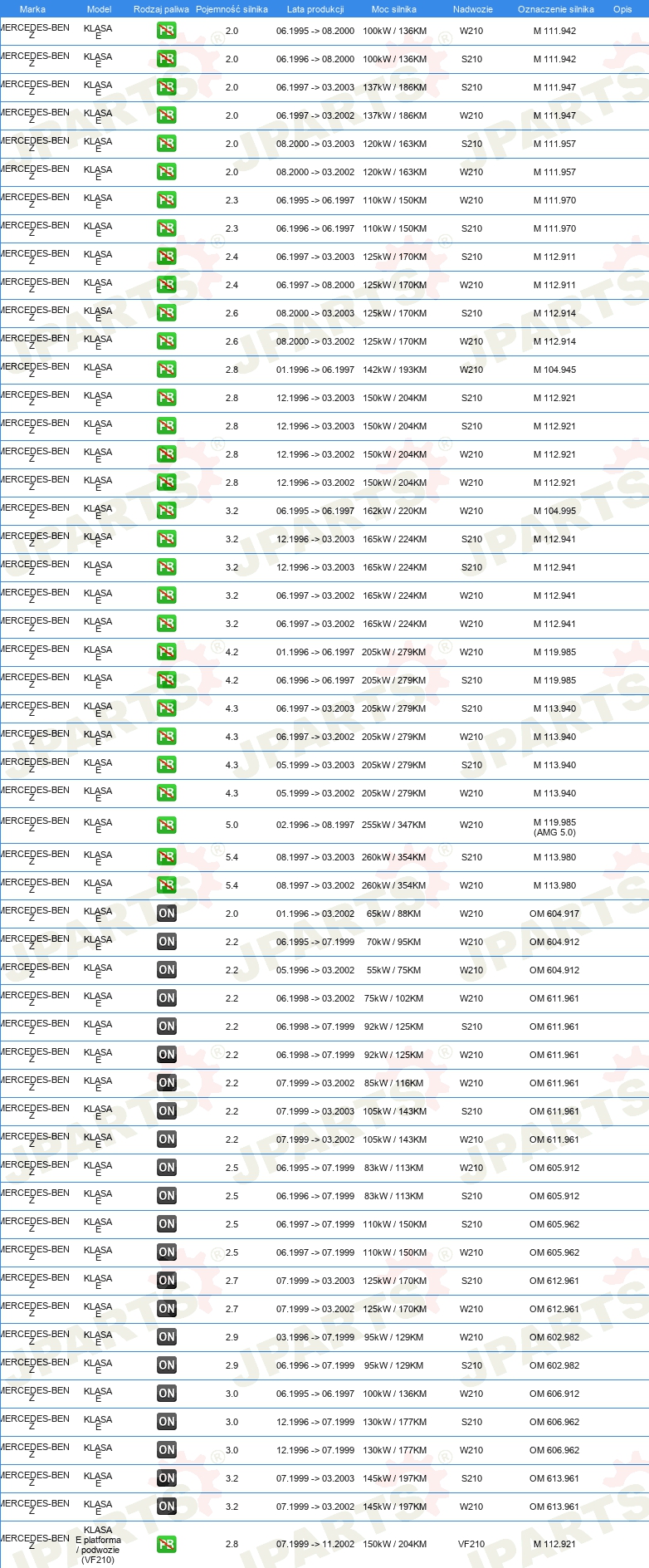
Task: Click PB fuel icon for S210 M 111.942
Action: [x=167, y=59]
